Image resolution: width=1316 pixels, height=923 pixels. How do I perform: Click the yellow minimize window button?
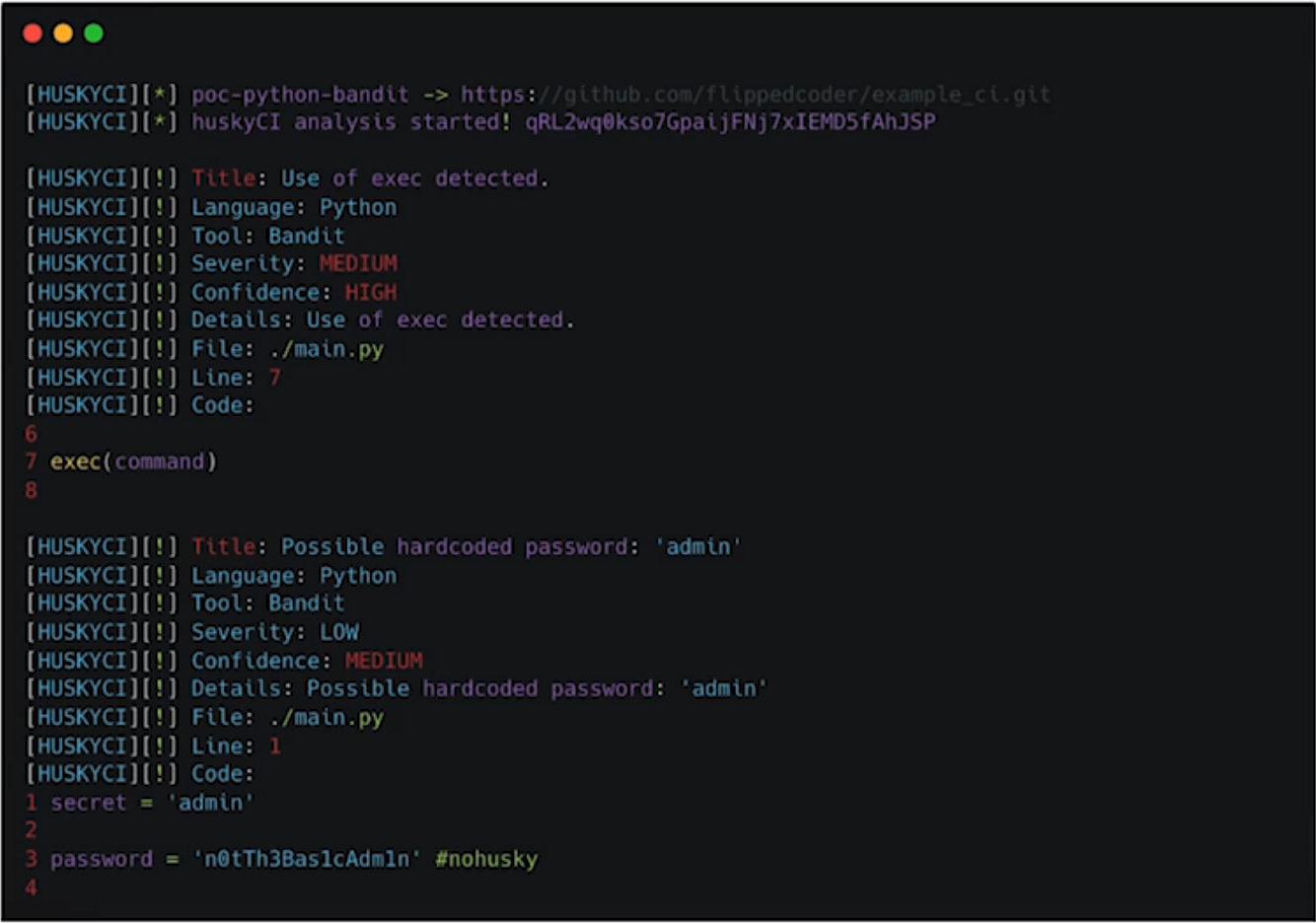point(63,34)
